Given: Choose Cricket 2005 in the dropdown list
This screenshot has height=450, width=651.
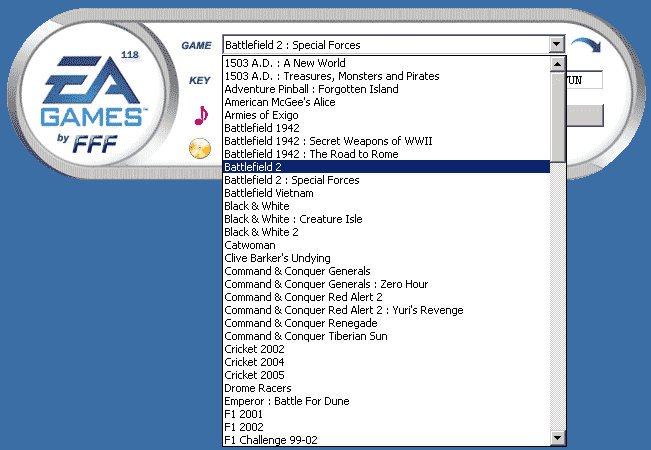Looking at the screenshot, I should click(x=385, y=375).
